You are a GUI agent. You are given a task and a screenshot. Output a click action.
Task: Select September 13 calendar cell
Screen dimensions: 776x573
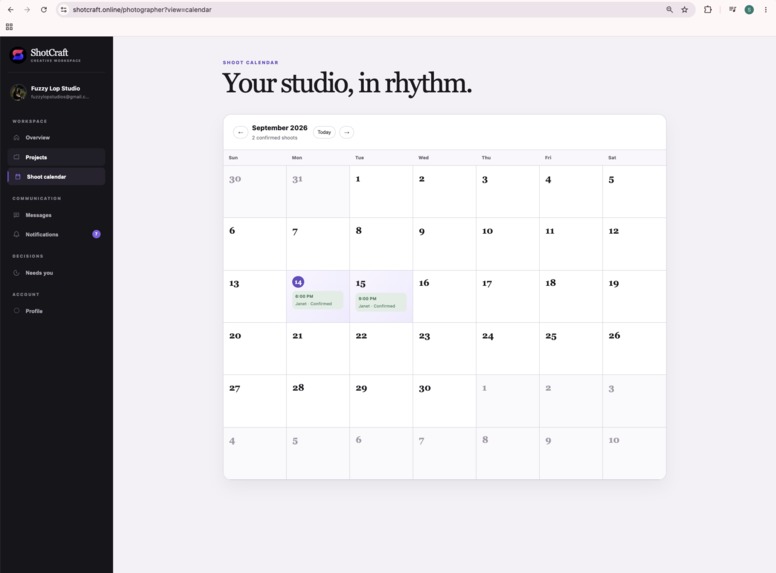pyautogui.click(x=255, y=296)
